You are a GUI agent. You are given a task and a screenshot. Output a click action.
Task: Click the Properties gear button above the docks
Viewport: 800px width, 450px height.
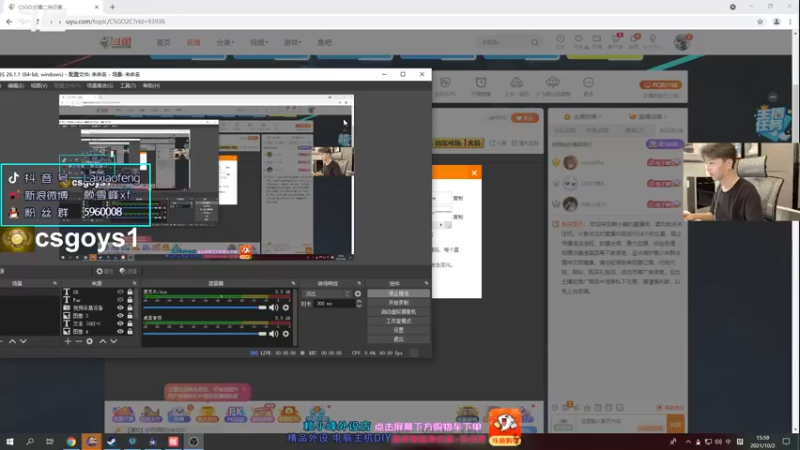[104, 271]
